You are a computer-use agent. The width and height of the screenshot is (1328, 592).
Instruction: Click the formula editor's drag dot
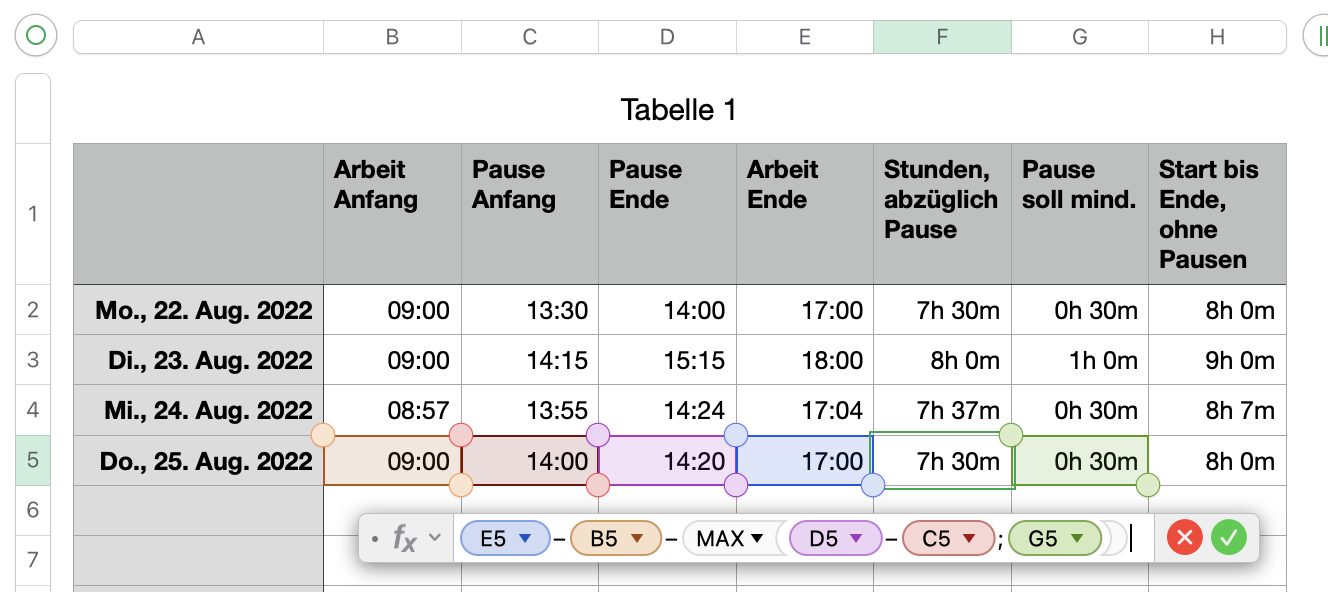coord(374,539)
